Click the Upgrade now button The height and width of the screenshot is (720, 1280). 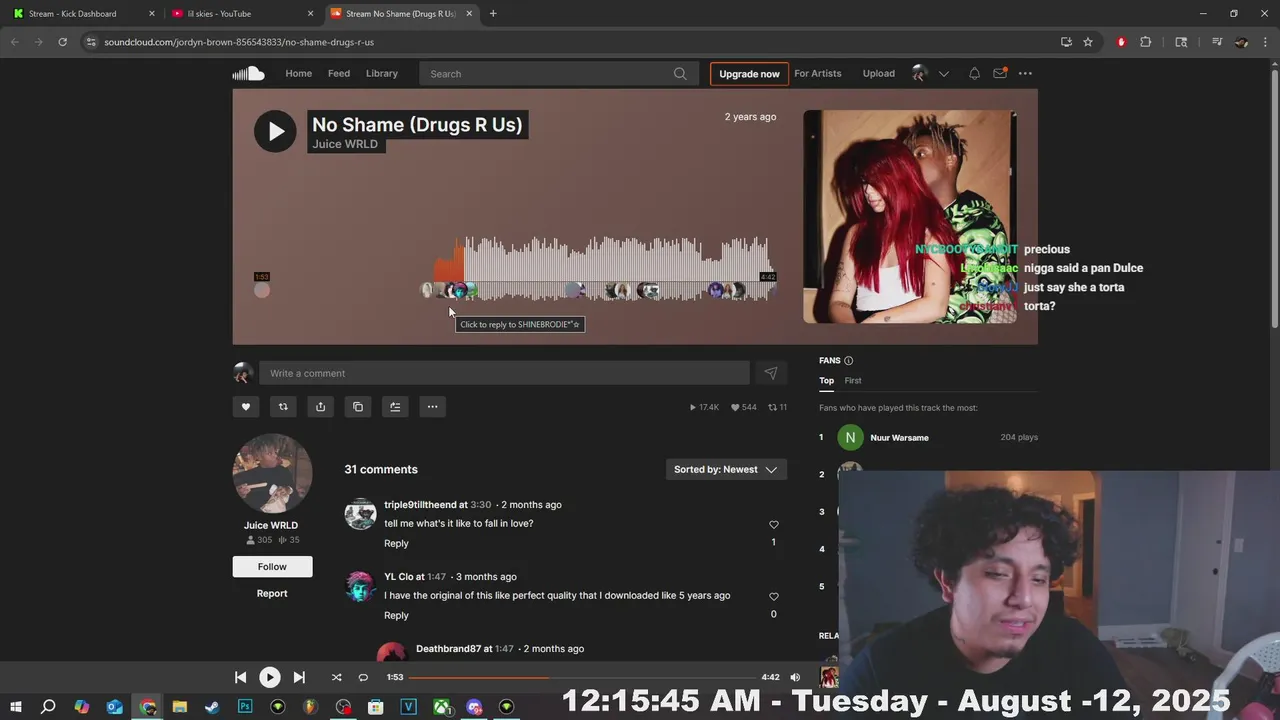tap(749, 74)
